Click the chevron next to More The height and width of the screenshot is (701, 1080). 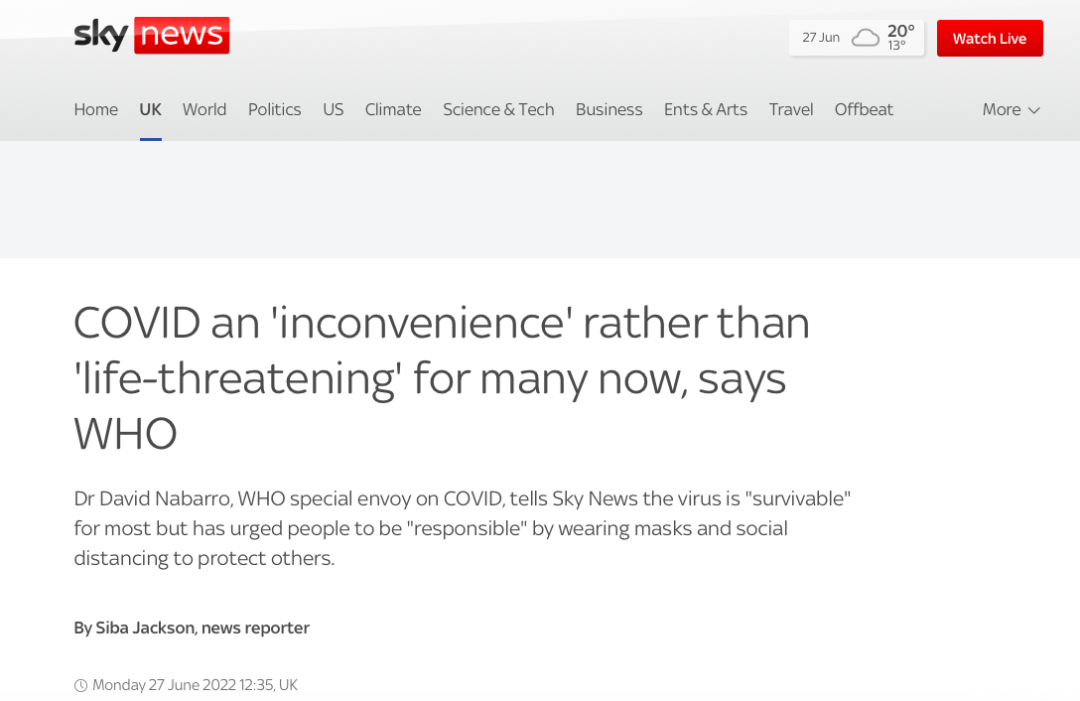pos(1034,110)
